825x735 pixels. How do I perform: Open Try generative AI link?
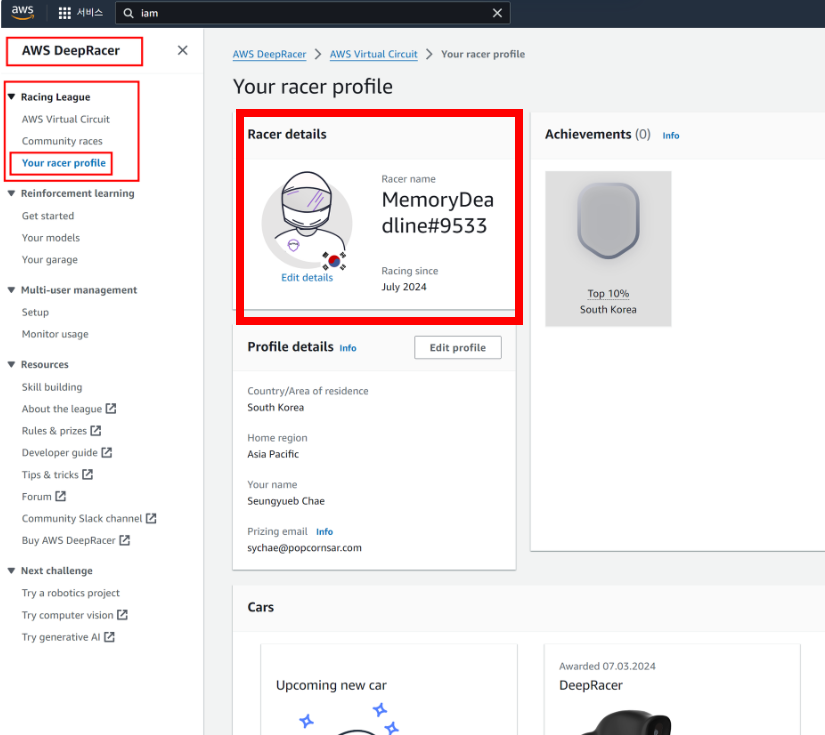[x=61, y=637]
